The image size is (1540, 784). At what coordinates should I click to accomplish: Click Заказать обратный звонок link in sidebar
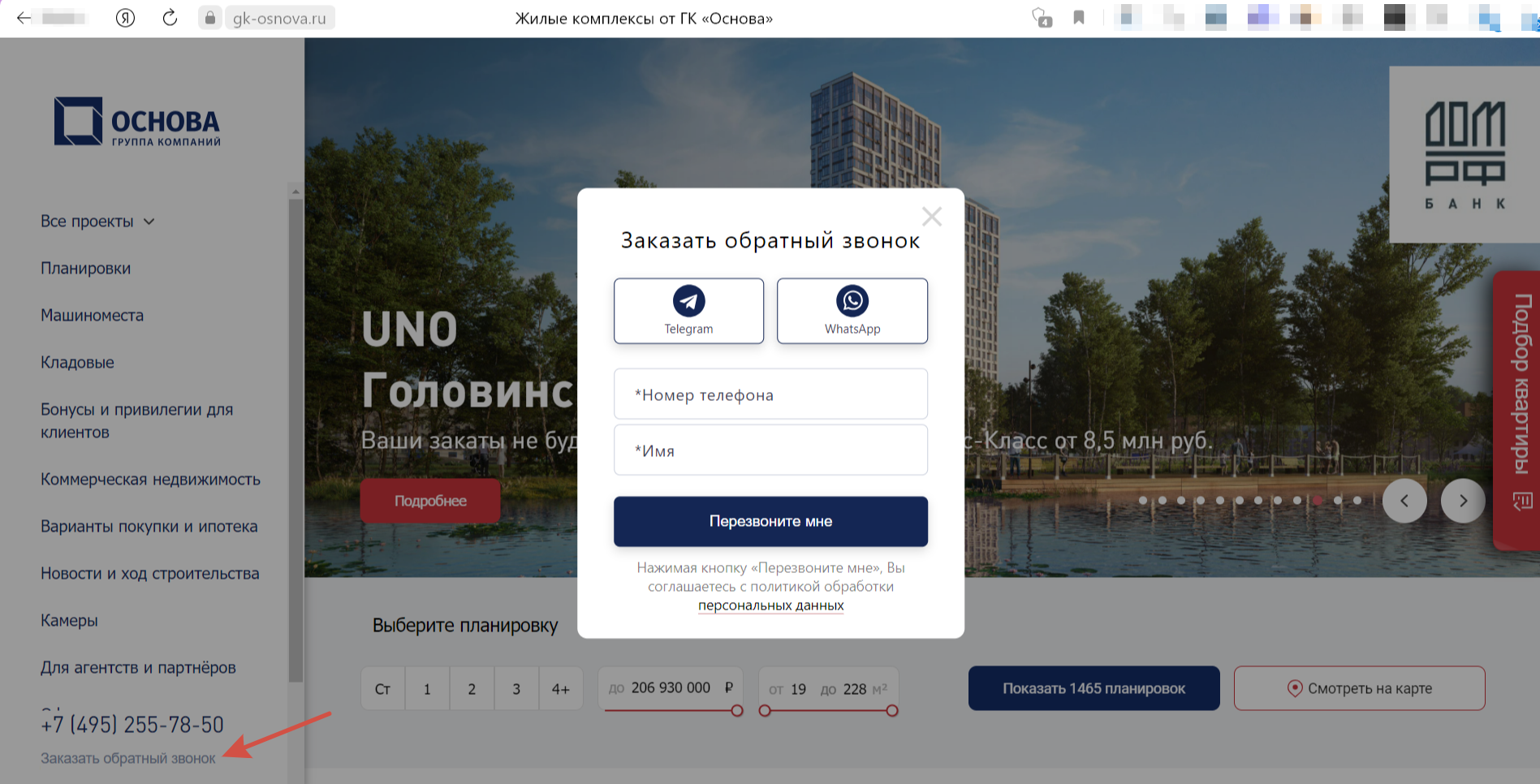[128, 758]
